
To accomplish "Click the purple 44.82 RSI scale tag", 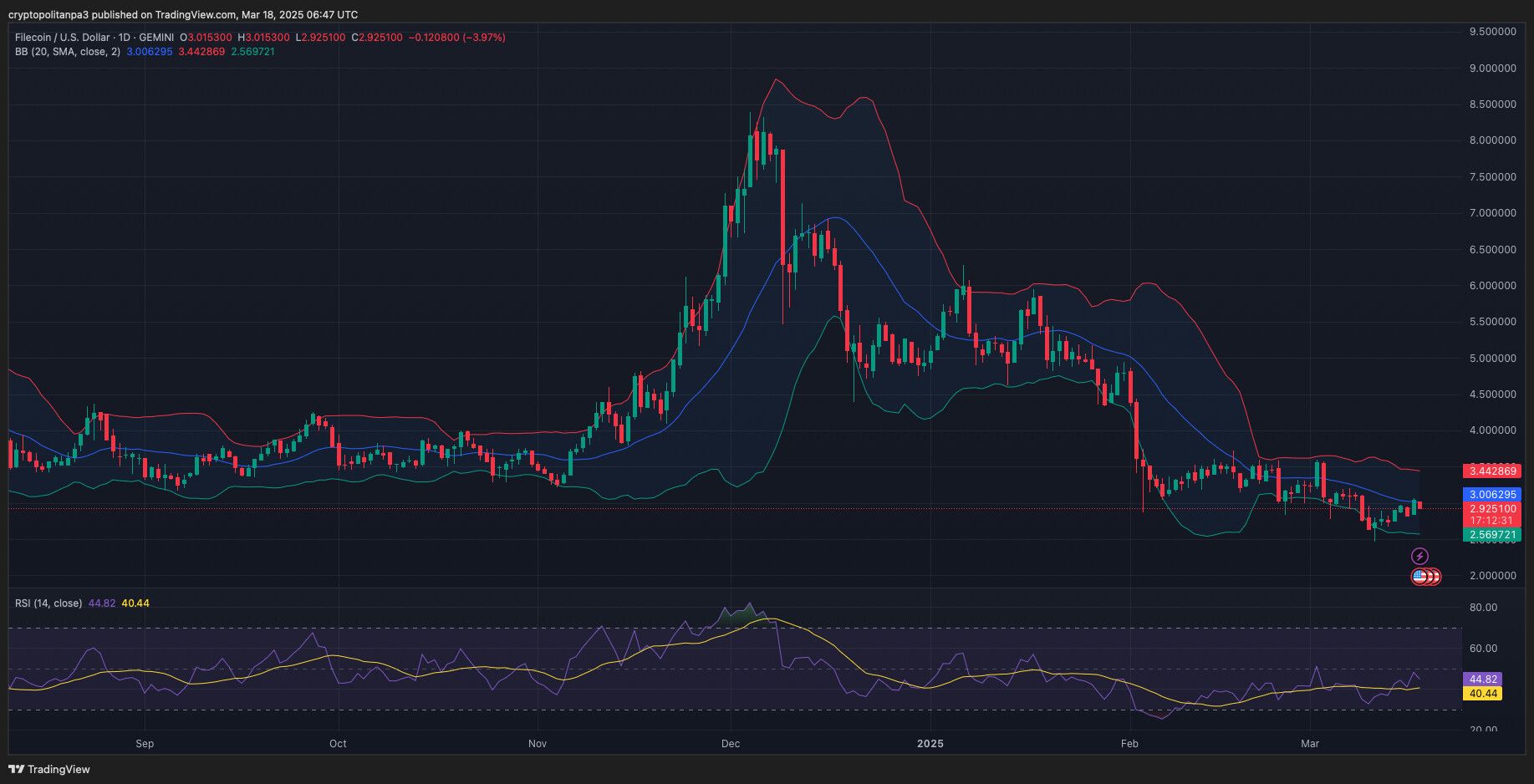I will [x=1482, y=680].
